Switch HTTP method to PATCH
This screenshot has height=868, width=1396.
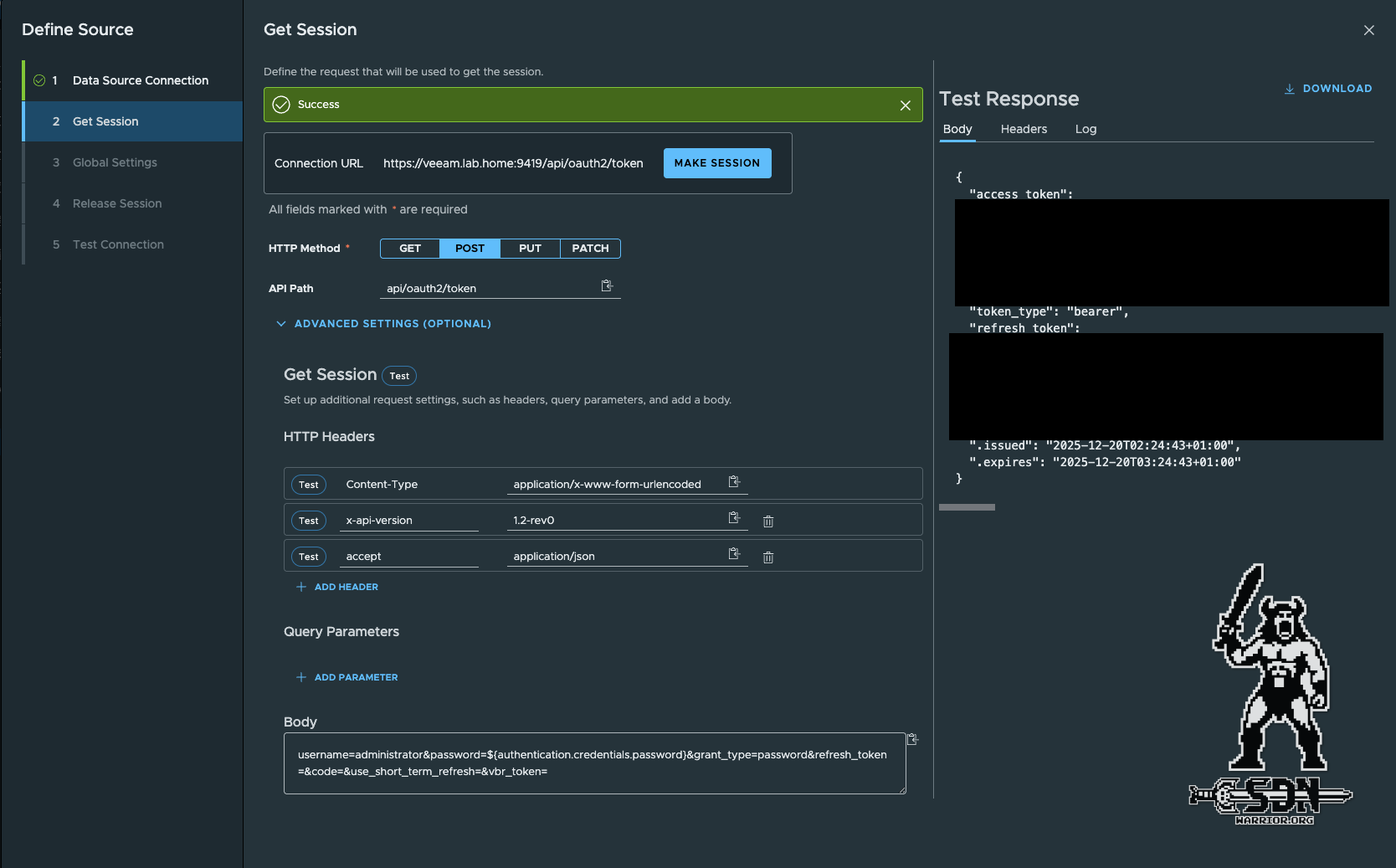tap(590, 249)
